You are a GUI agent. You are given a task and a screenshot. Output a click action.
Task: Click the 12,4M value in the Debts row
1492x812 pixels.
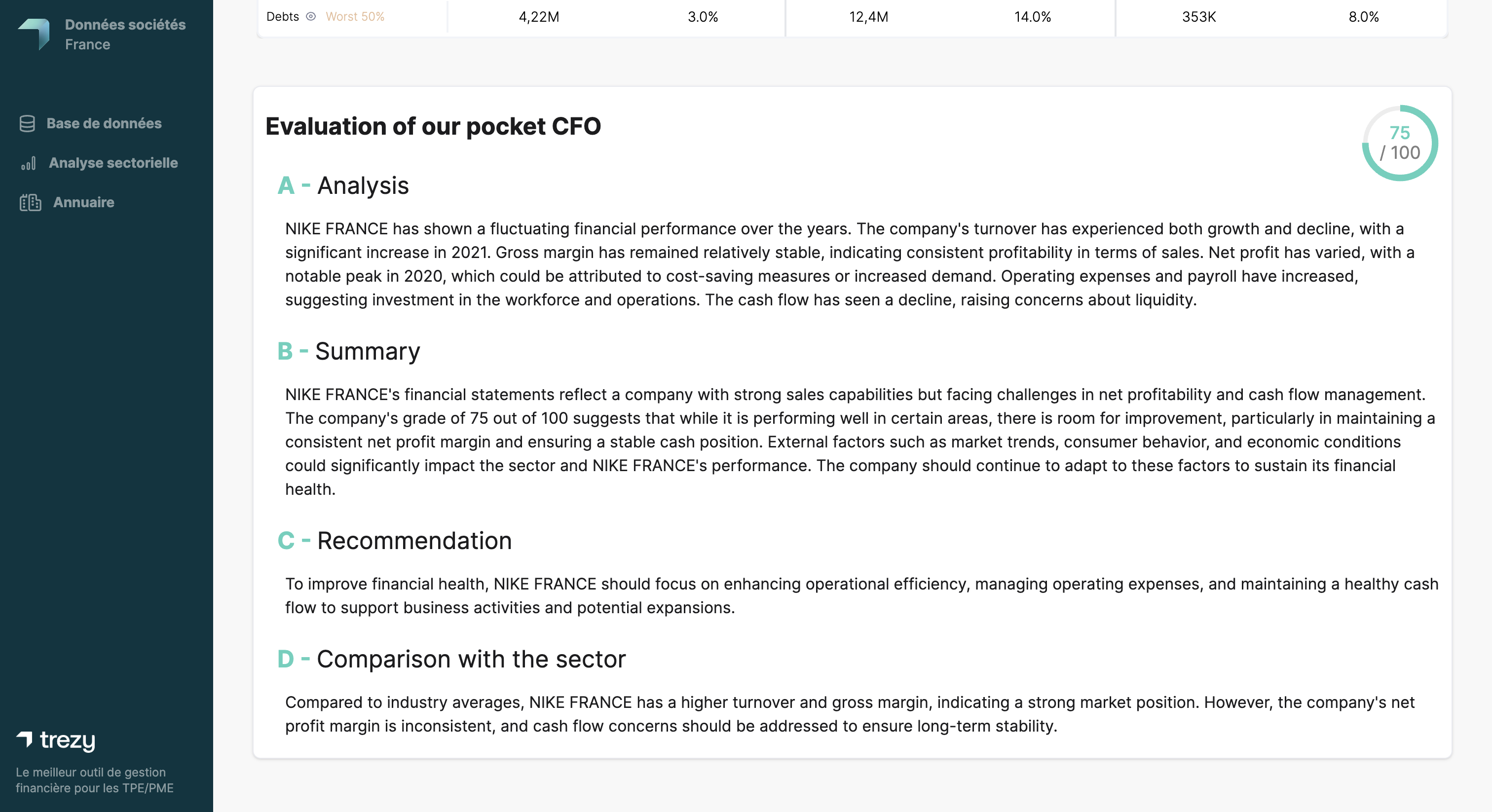coord(868,17)
